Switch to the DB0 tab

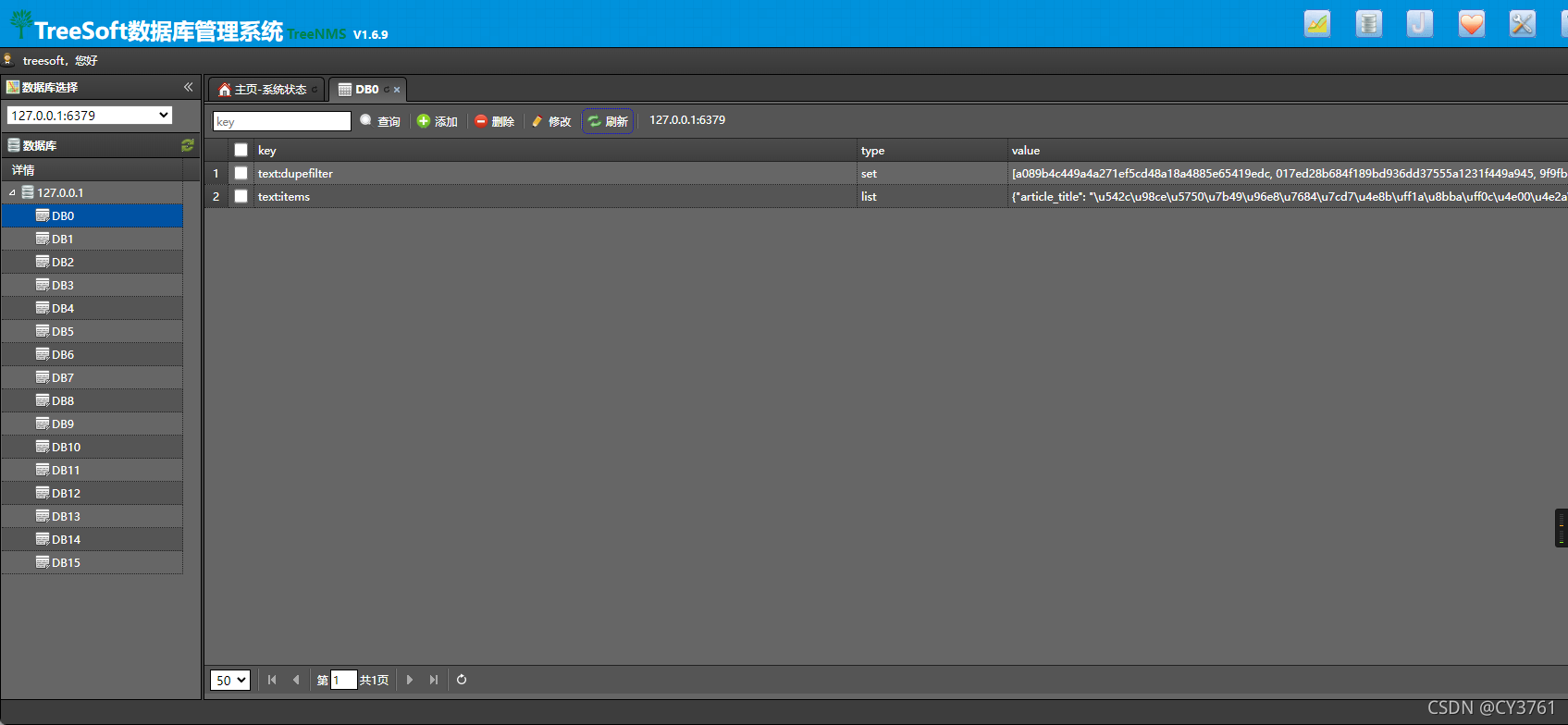[366, 90]
